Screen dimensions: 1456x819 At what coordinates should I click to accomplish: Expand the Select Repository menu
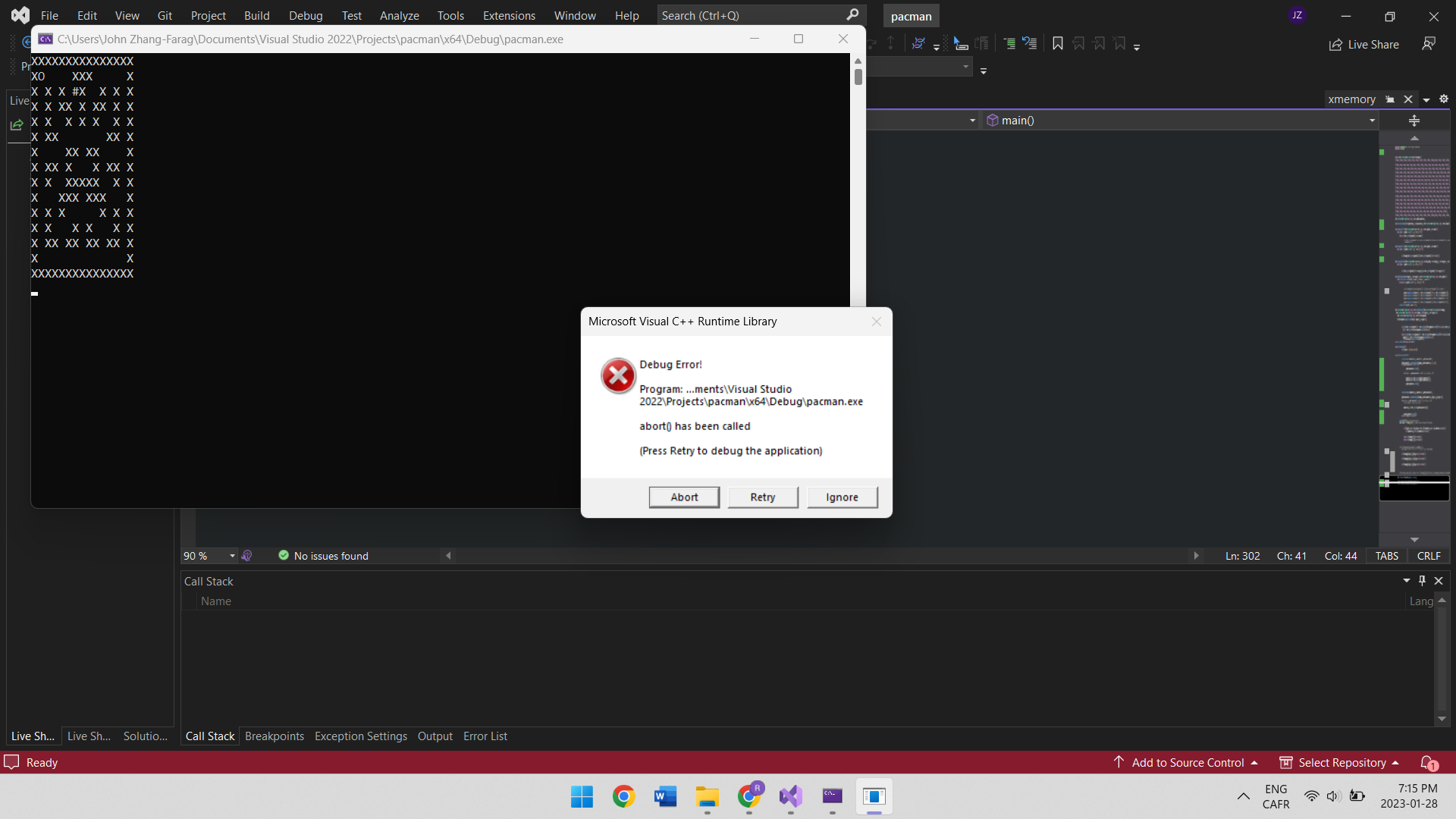coord(1340,762)
